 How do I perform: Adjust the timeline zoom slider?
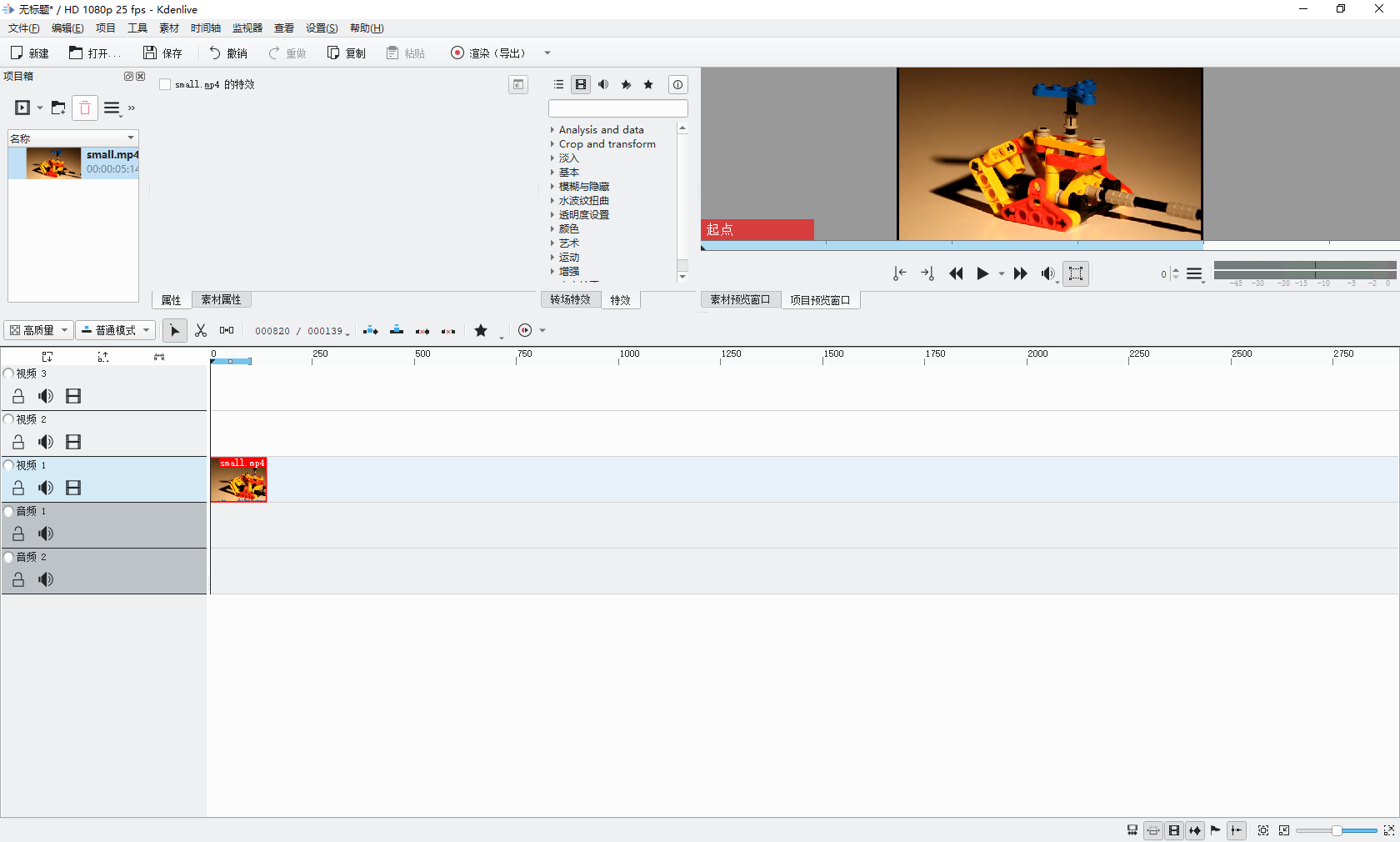pos(1336,830)
